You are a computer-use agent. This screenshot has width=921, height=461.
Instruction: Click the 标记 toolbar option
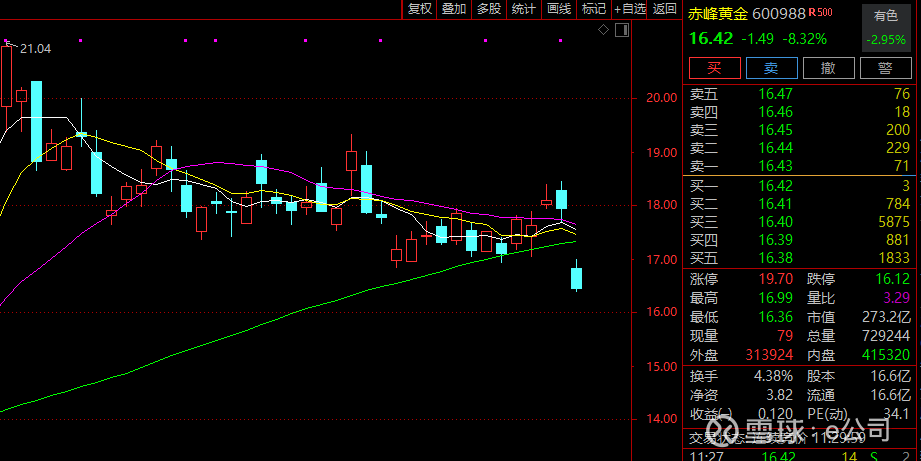click(593, 9)
